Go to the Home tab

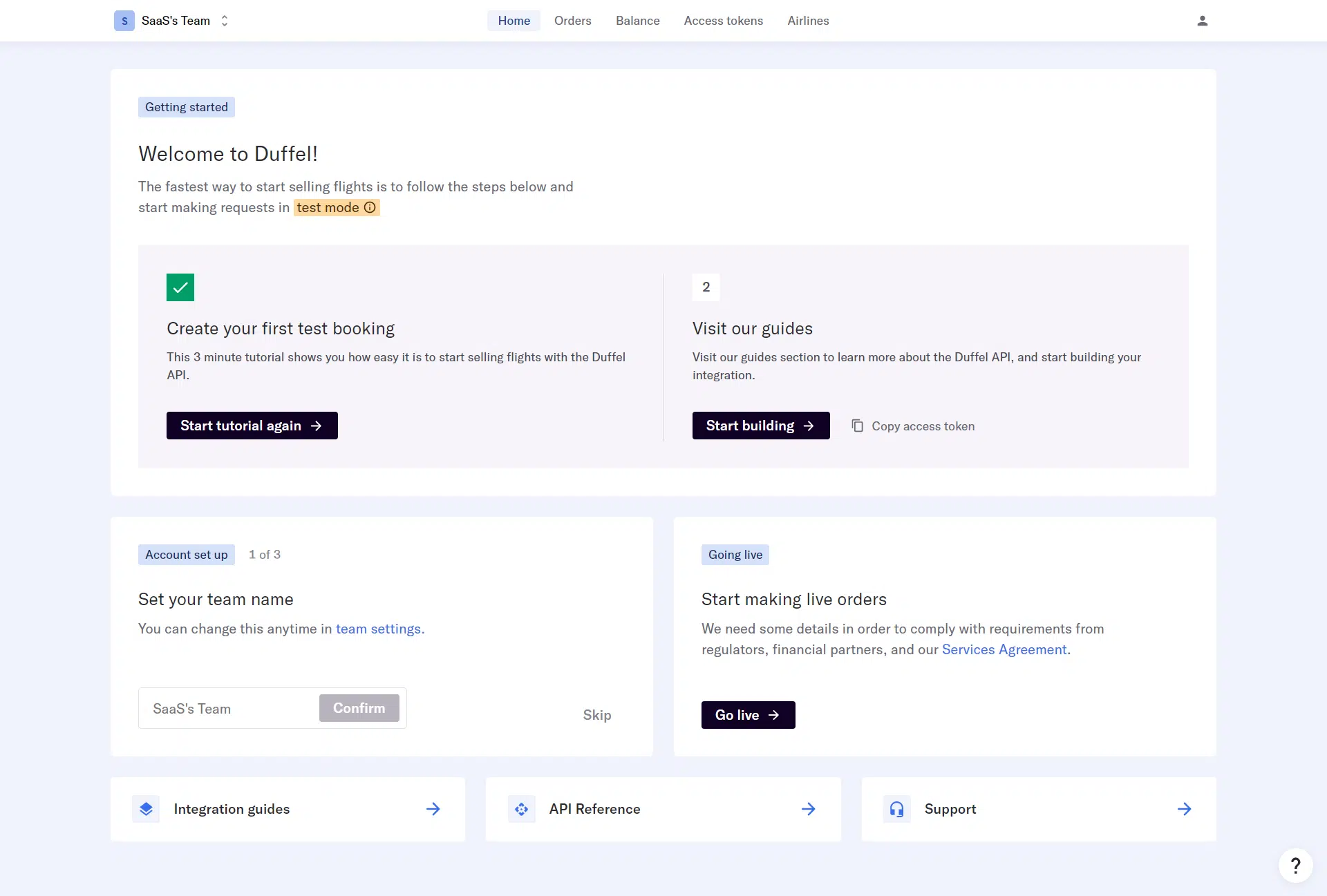pyautogui.click(x=514, y=21)
